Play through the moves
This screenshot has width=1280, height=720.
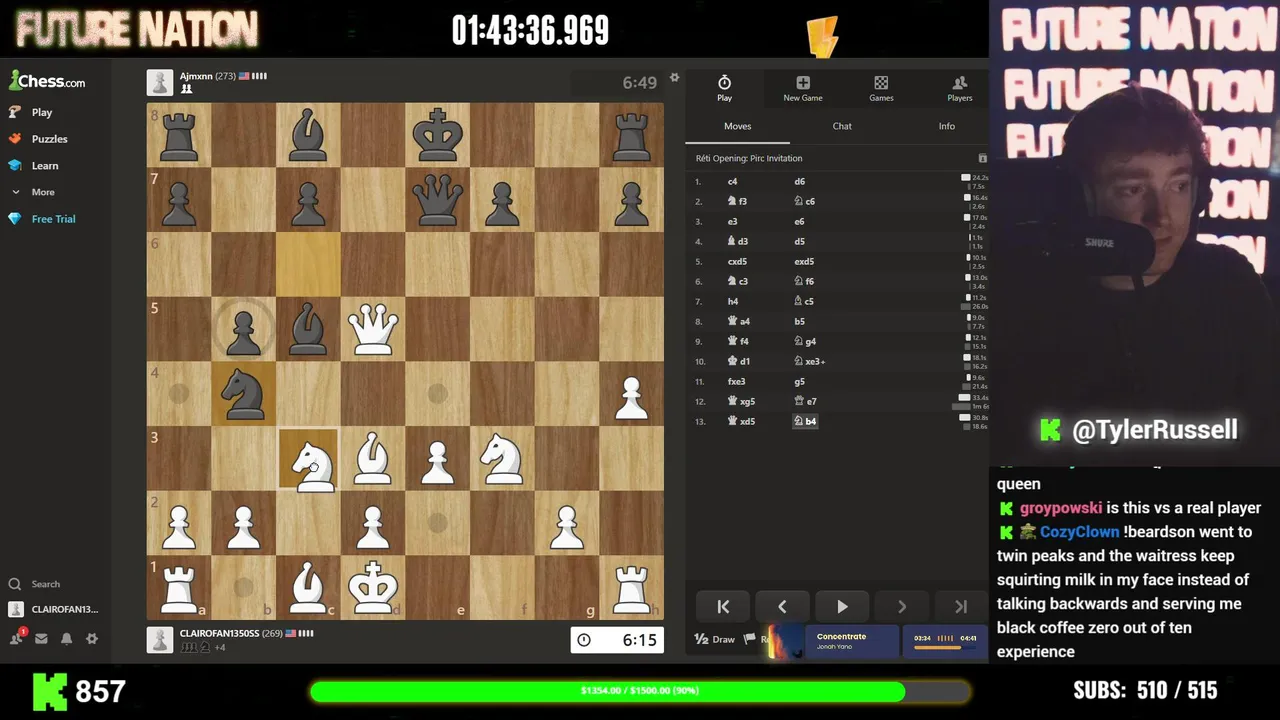pos(842,607)
